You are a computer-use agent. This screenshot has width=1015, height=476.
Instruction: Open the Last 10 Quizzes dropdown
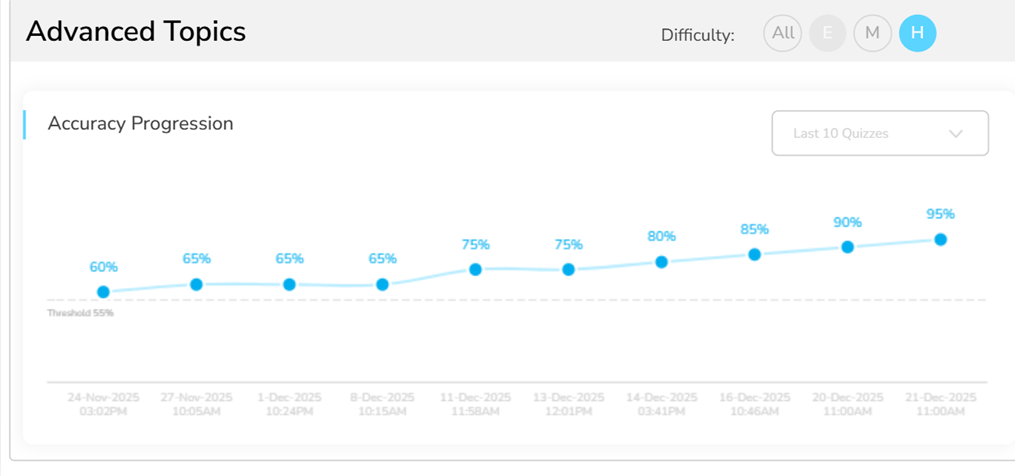click(x=879, y=133)
